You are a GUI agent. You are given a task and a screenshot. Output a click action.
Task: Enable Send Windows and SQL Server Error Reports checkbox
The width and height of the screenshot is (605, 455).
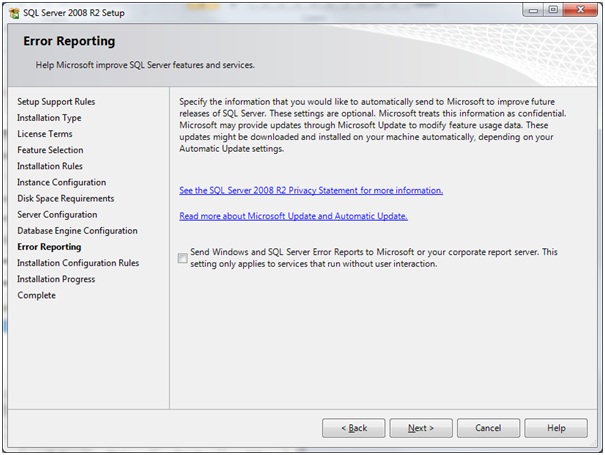(x=183, y=258)
